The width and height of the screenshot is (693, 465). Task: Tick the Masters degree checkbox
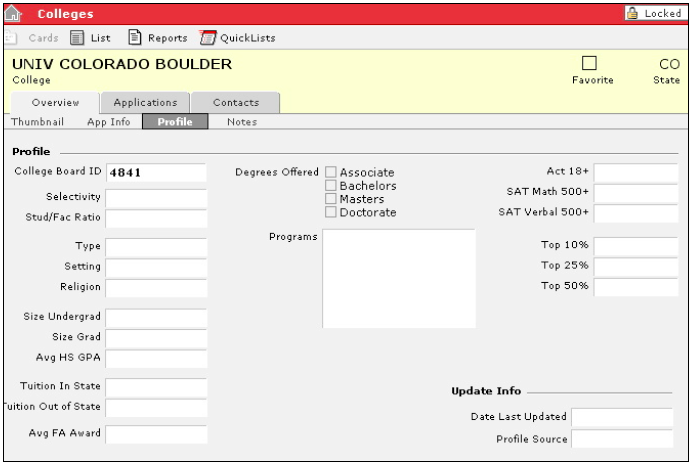331,199
